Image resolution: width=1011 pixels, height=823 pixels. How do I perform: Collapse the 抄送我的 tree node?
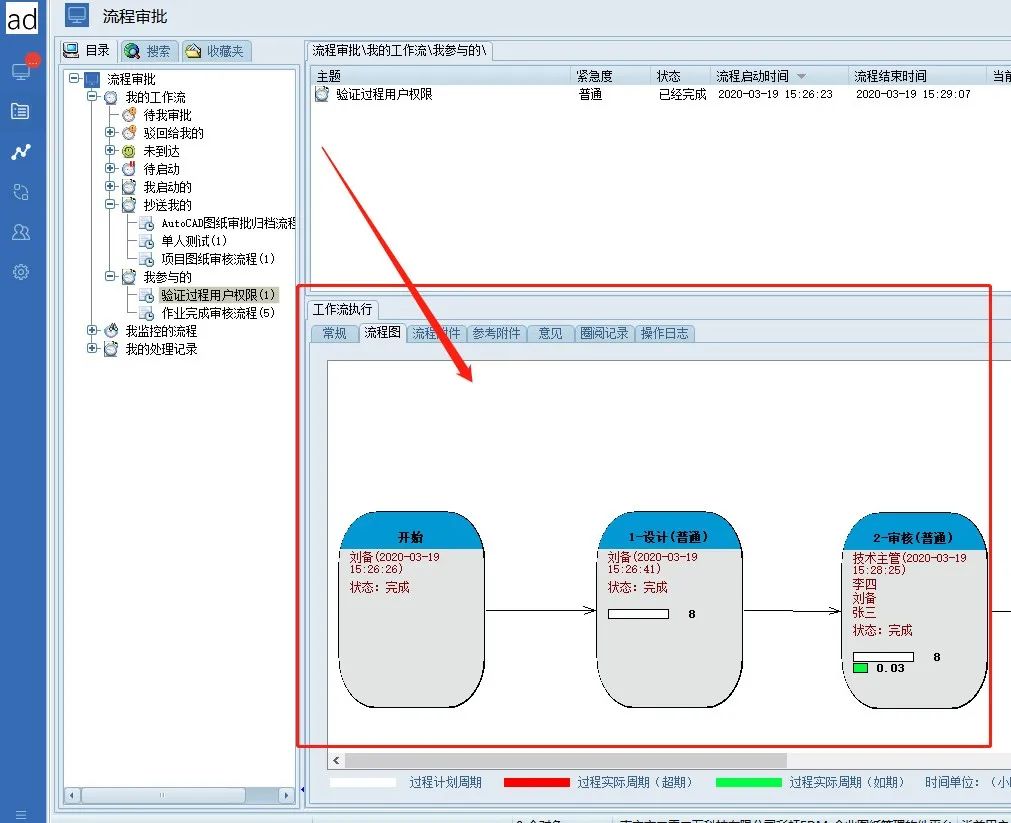coord(110,205)
